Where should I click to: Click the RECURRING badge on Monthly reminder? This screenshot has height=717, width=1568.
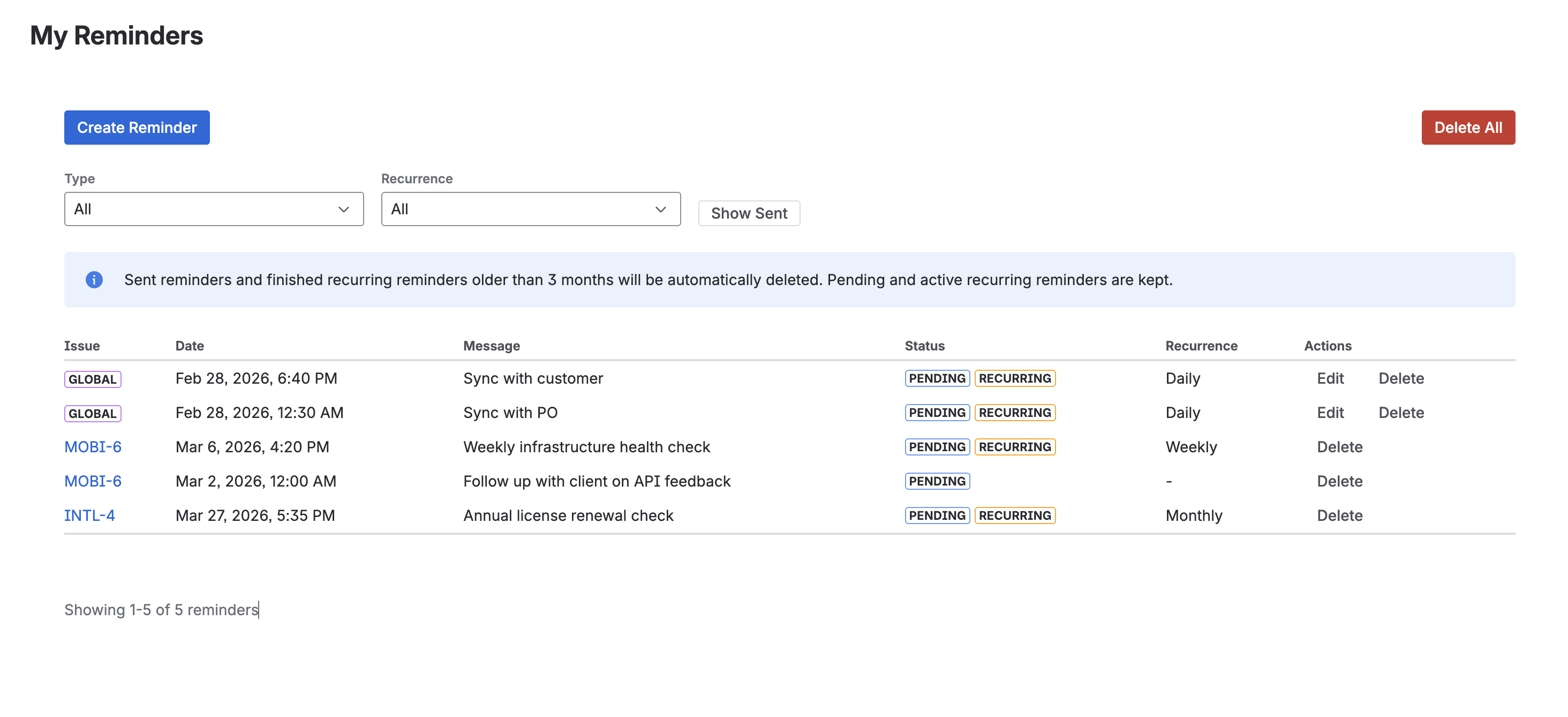[1014, 516]
